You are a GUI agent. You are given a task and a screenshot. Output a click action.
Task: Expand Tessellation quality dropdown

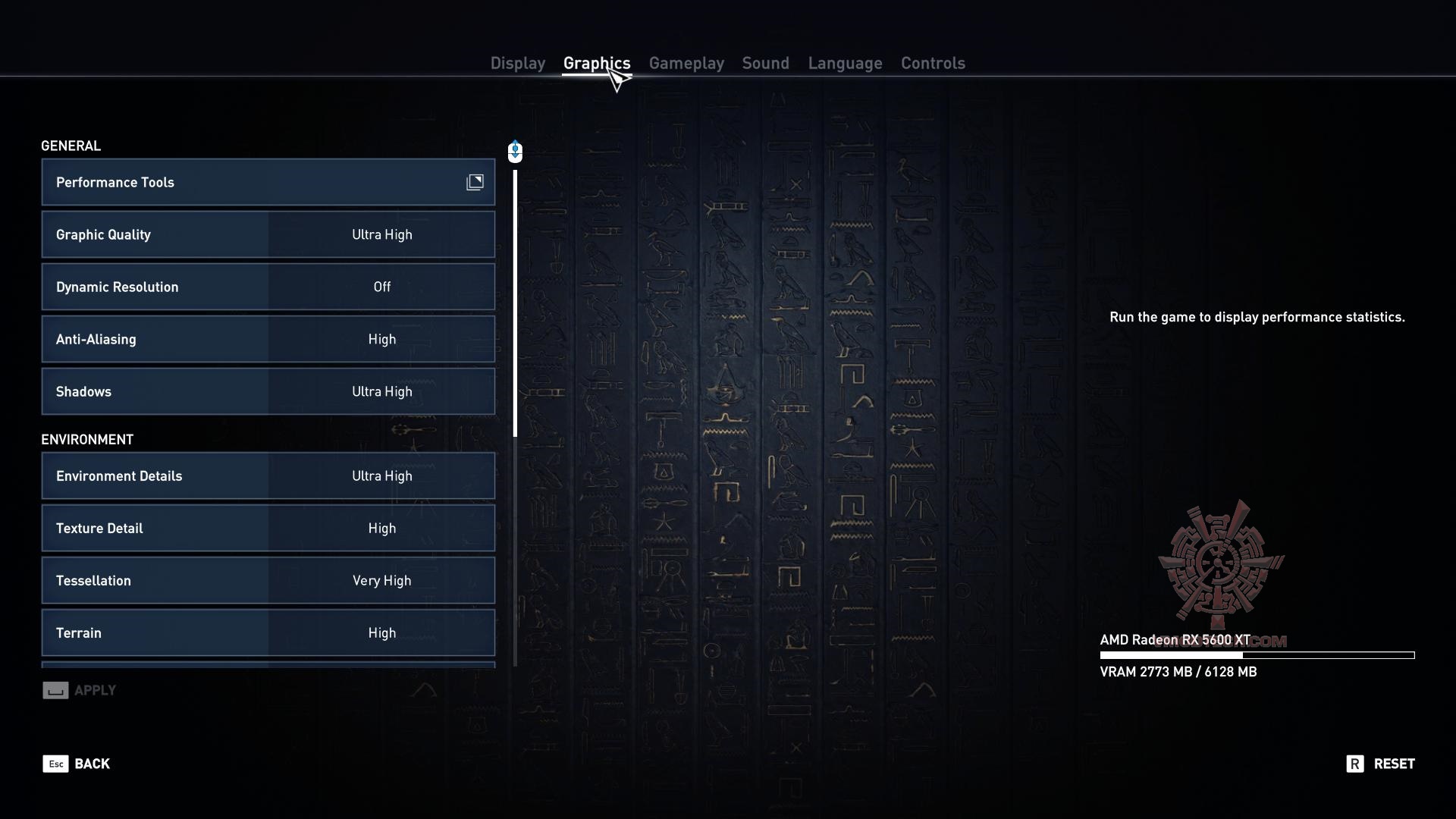(380, 580)
